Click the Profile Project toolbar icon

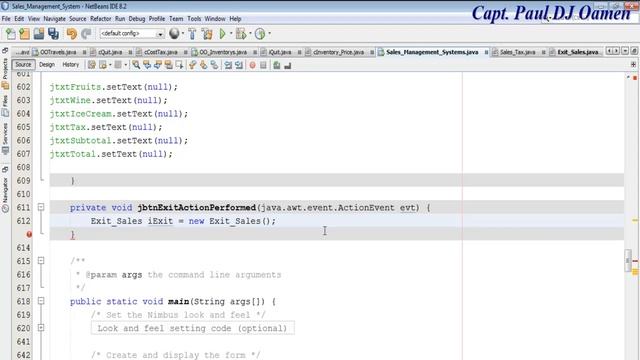click(x=260, y=34)
